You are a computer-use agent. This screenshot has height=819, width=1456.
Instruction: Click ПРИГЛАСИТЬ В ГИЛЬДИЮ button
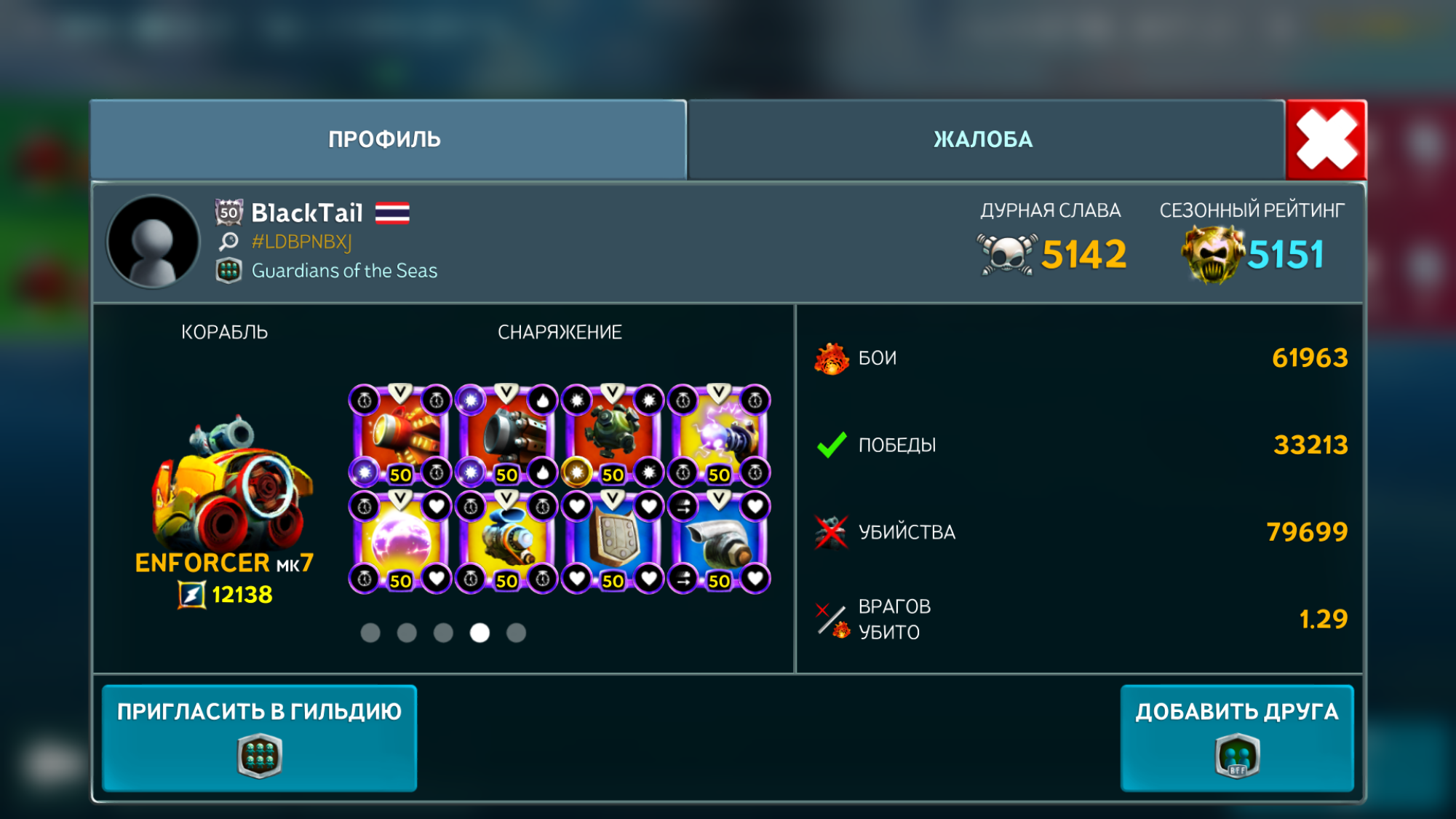click(x=260, y=737)
